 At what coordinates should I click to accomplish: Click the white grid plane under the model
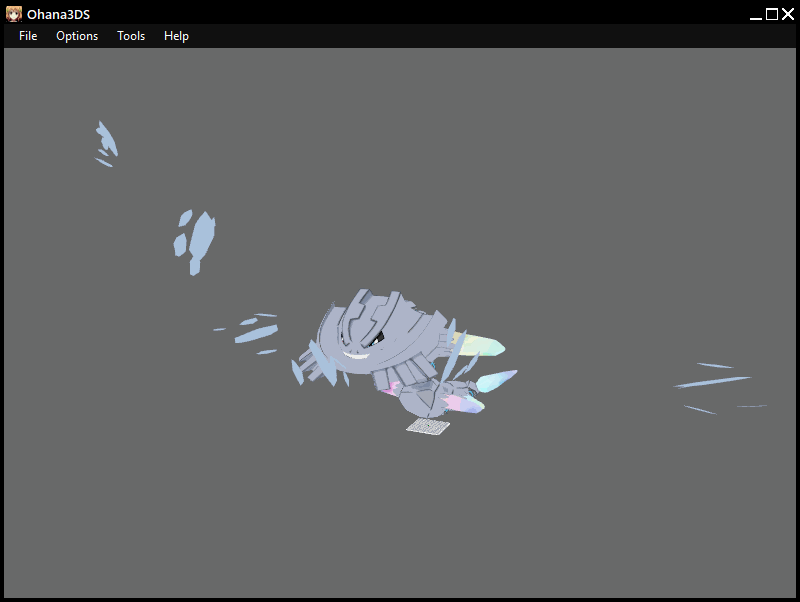pyautogui.click(x=428, y=426)
